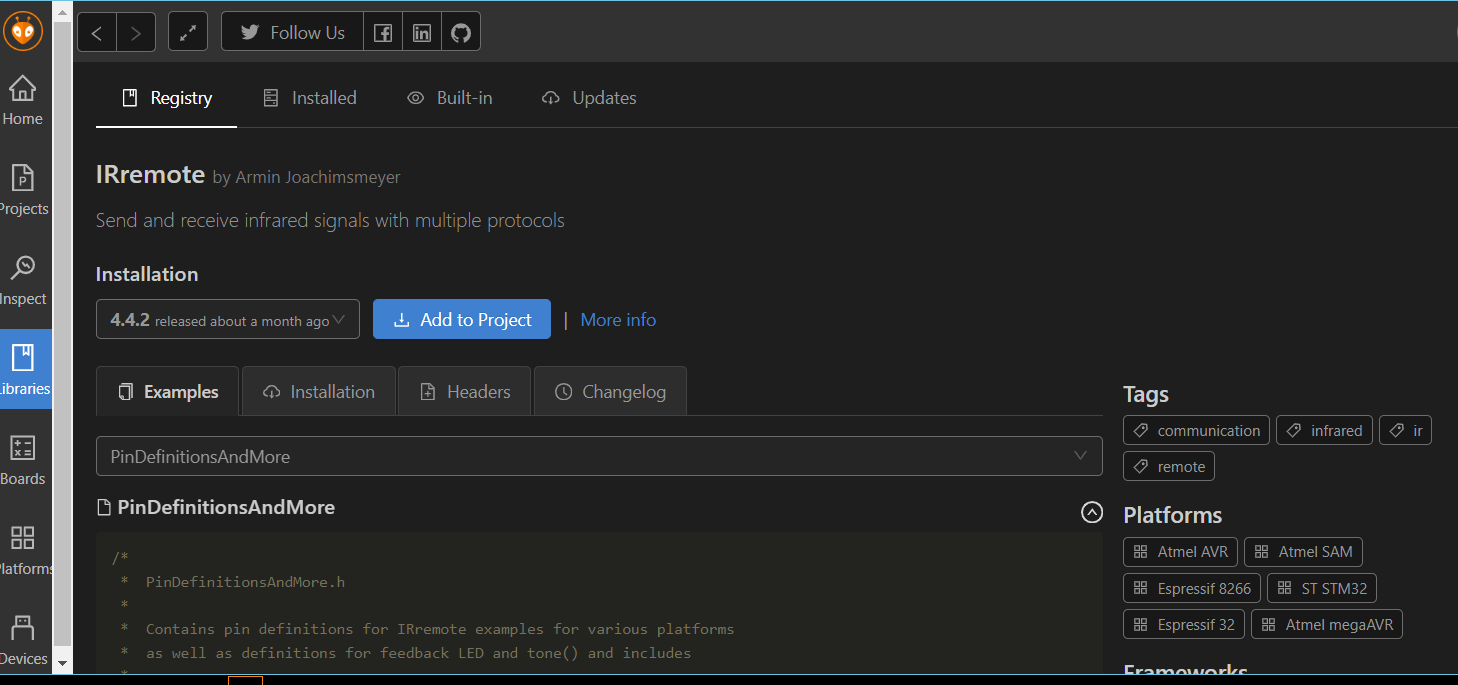The image size is (1458, 685).
Task: Switch to the Built-in tab
Action: [x=449, y=98]
